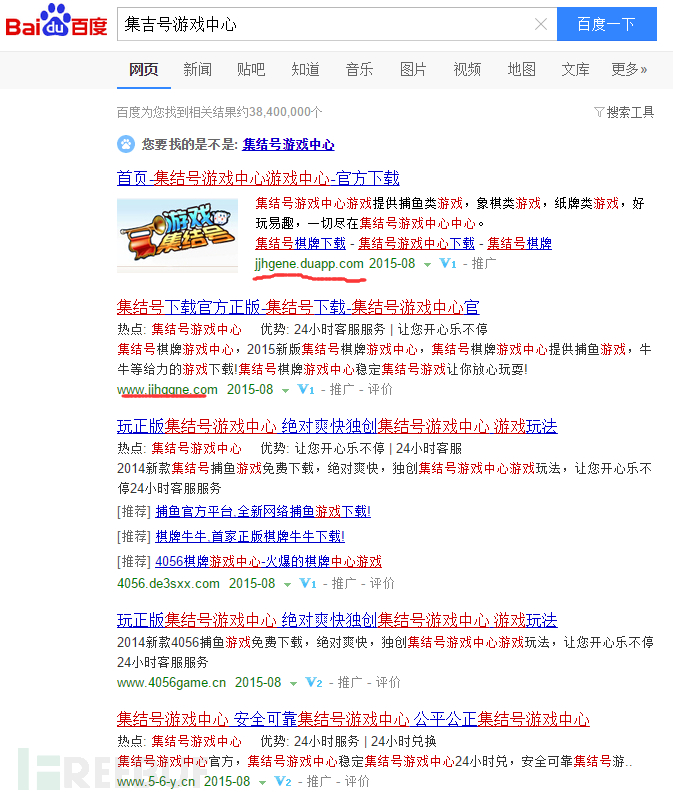Click the jjhgene.duapp.com URL
The height and width of the screenshot is (797, 673).
point(309,264)
